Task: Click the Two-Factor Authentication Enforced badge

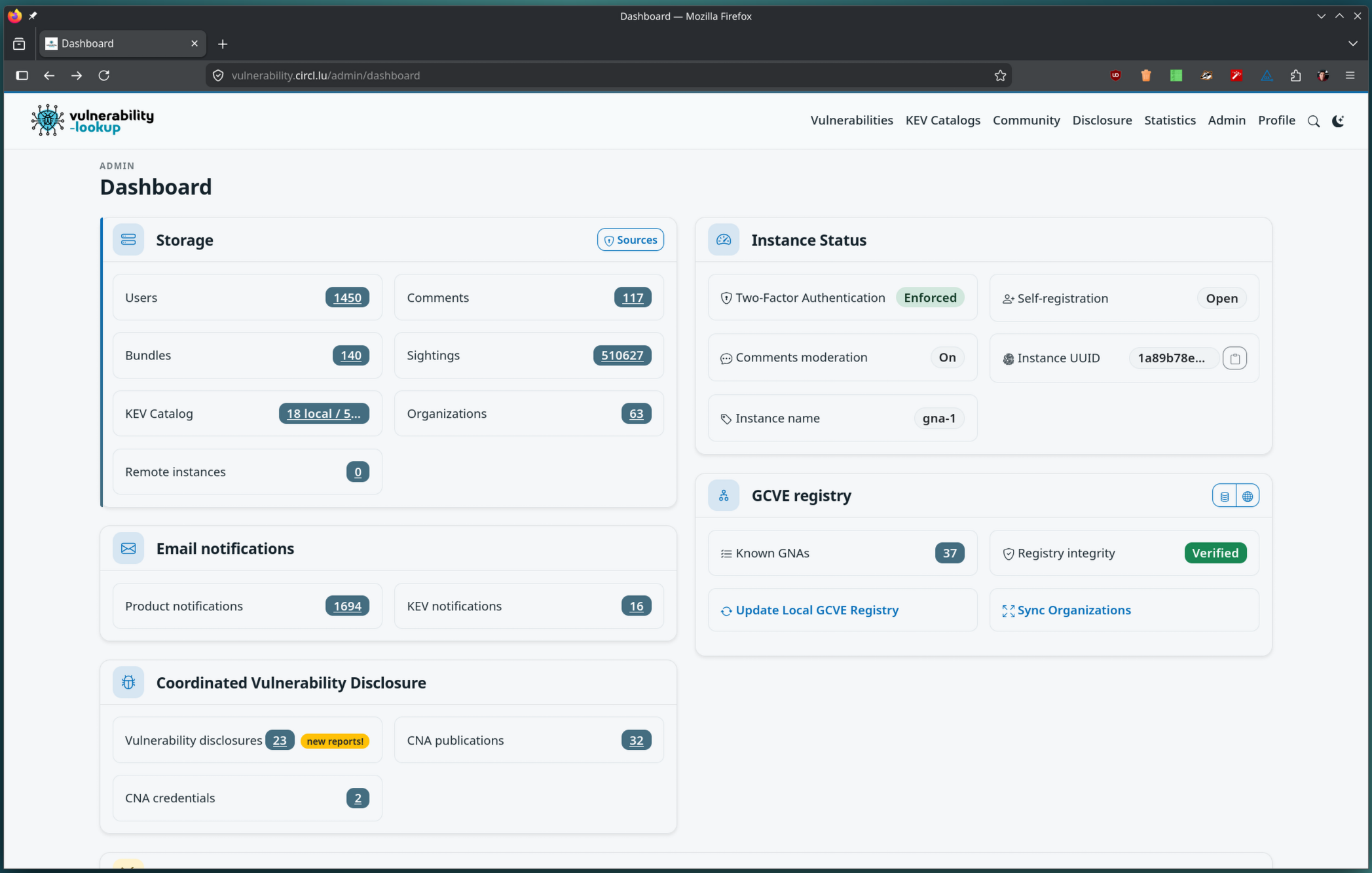Action: click(x=930, y=297)
